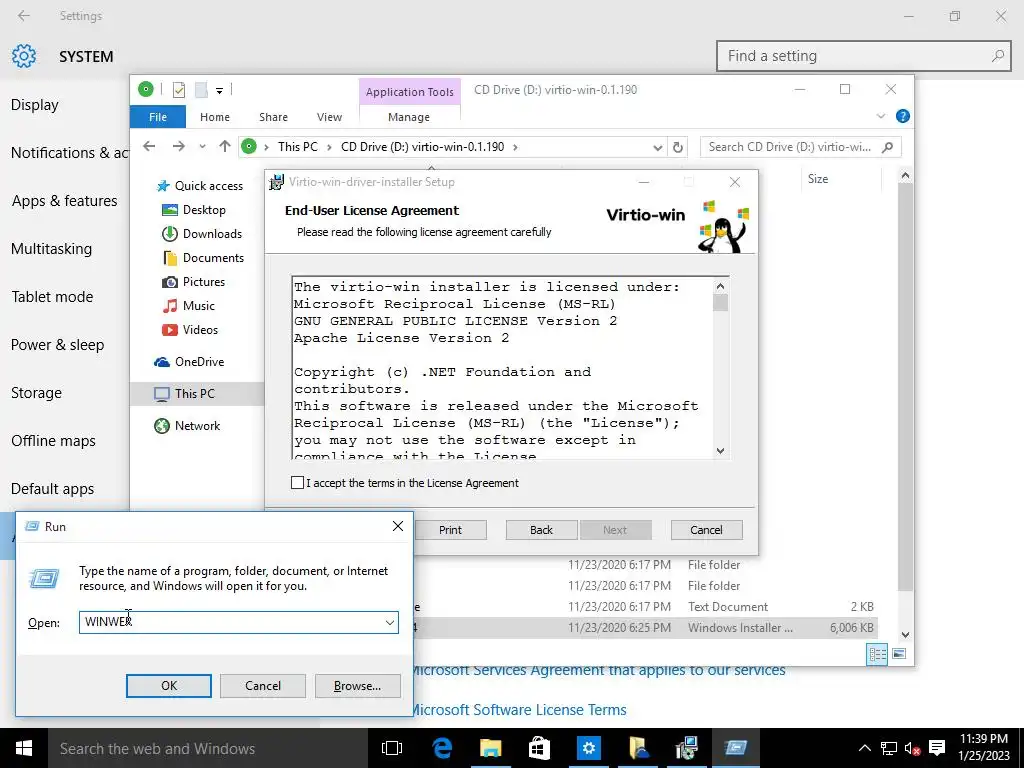Cancel the Run dialog
The width and height of the screenshot is (1024, 768).
point(263,686)
